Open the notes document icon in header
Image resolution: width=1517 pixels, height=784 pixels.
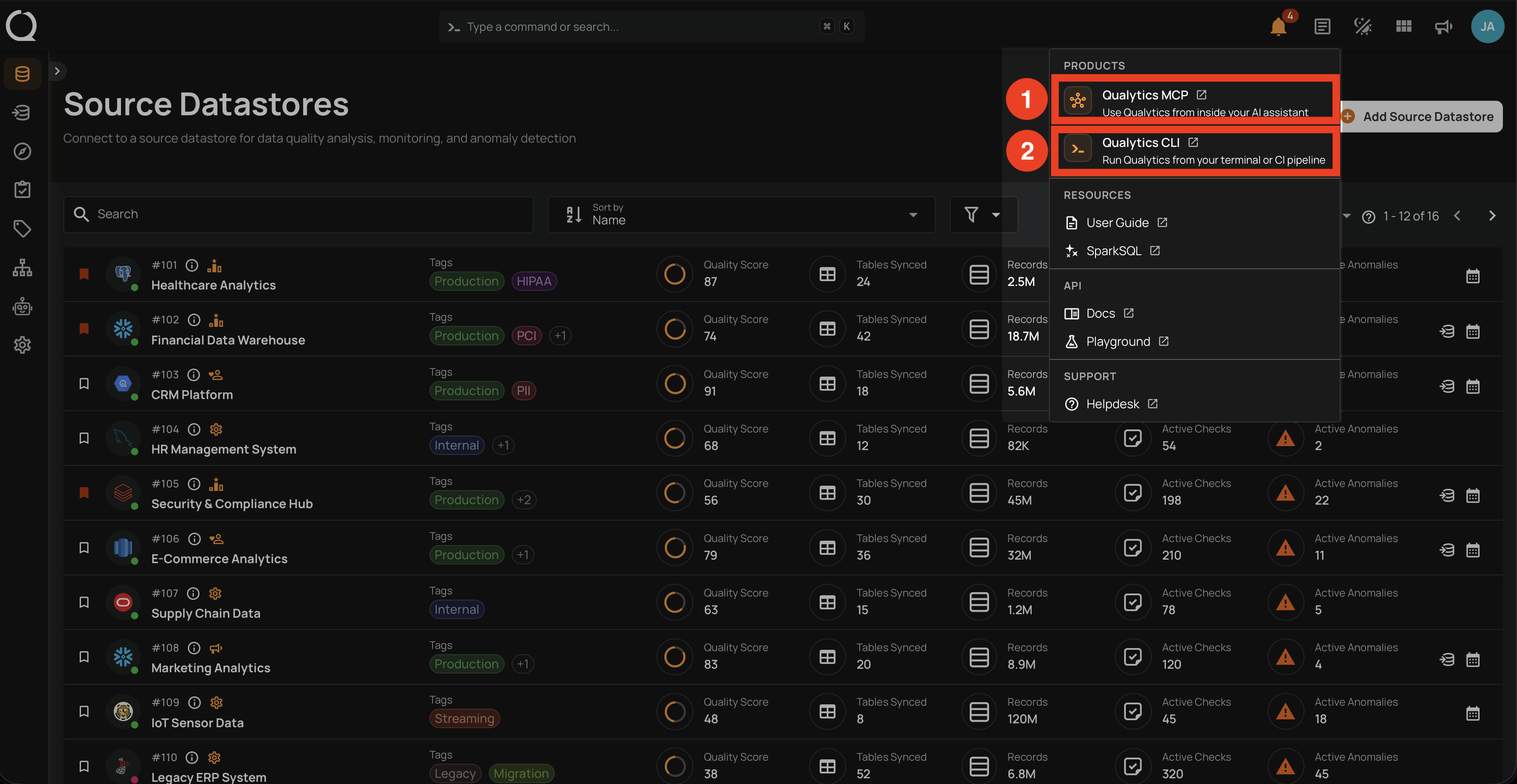coord(1322,26)
